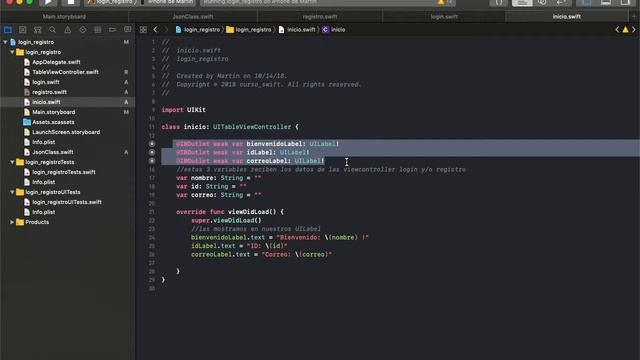This screenshot has height=360, width=640.
Task: Open the Find navigator magnifier icon
Action: [x=52, y=30]
